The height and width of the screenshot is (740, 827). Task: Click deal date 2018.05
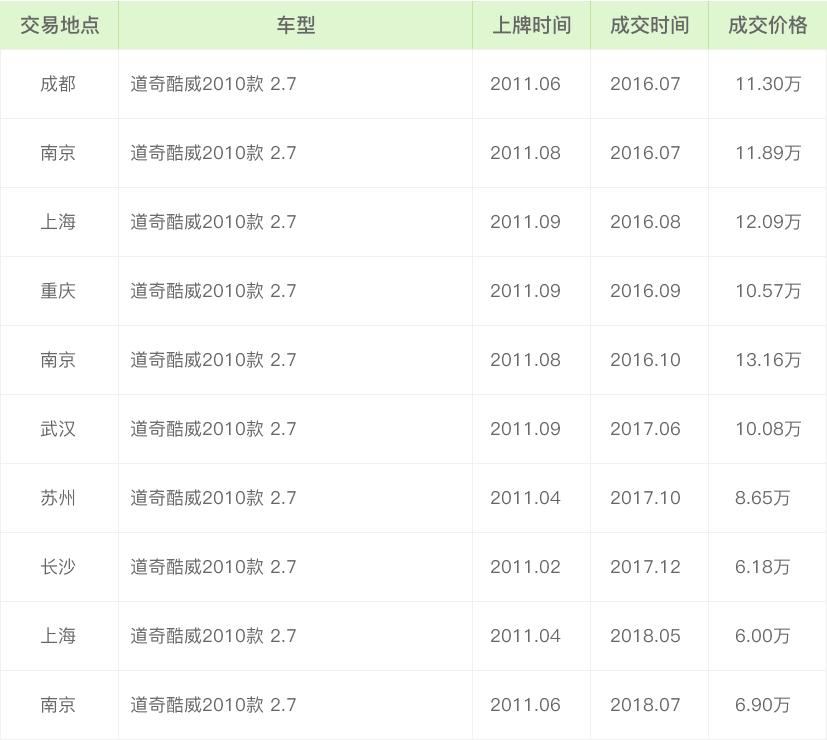pyautogui.click(x=645, y=636)
